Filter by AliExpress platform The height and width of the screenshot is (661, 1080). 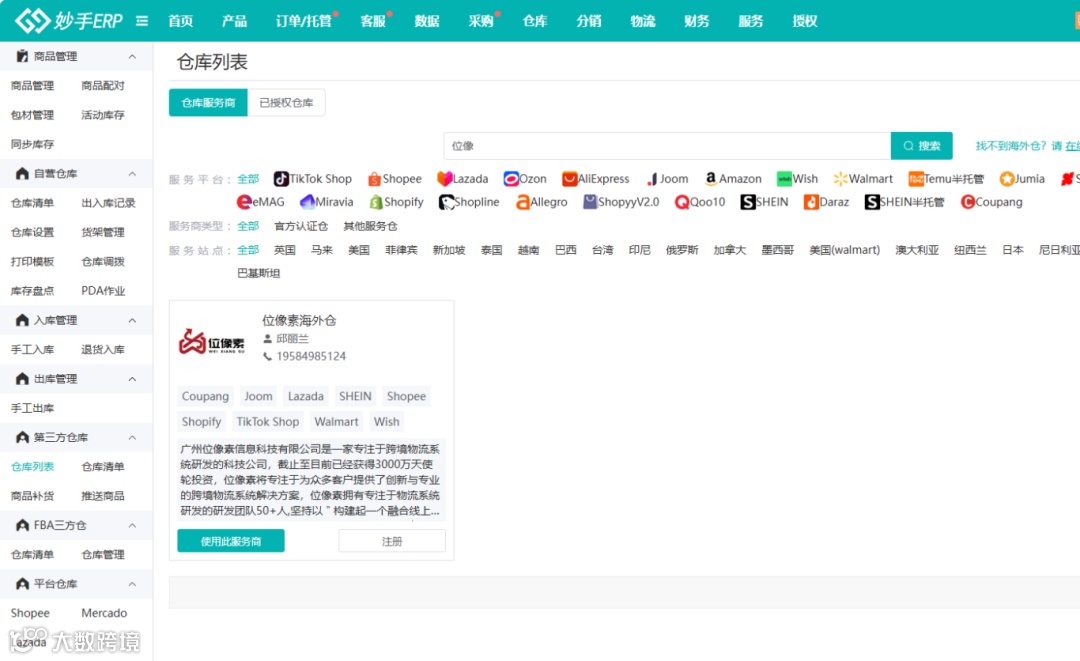[x=596, y=179]
